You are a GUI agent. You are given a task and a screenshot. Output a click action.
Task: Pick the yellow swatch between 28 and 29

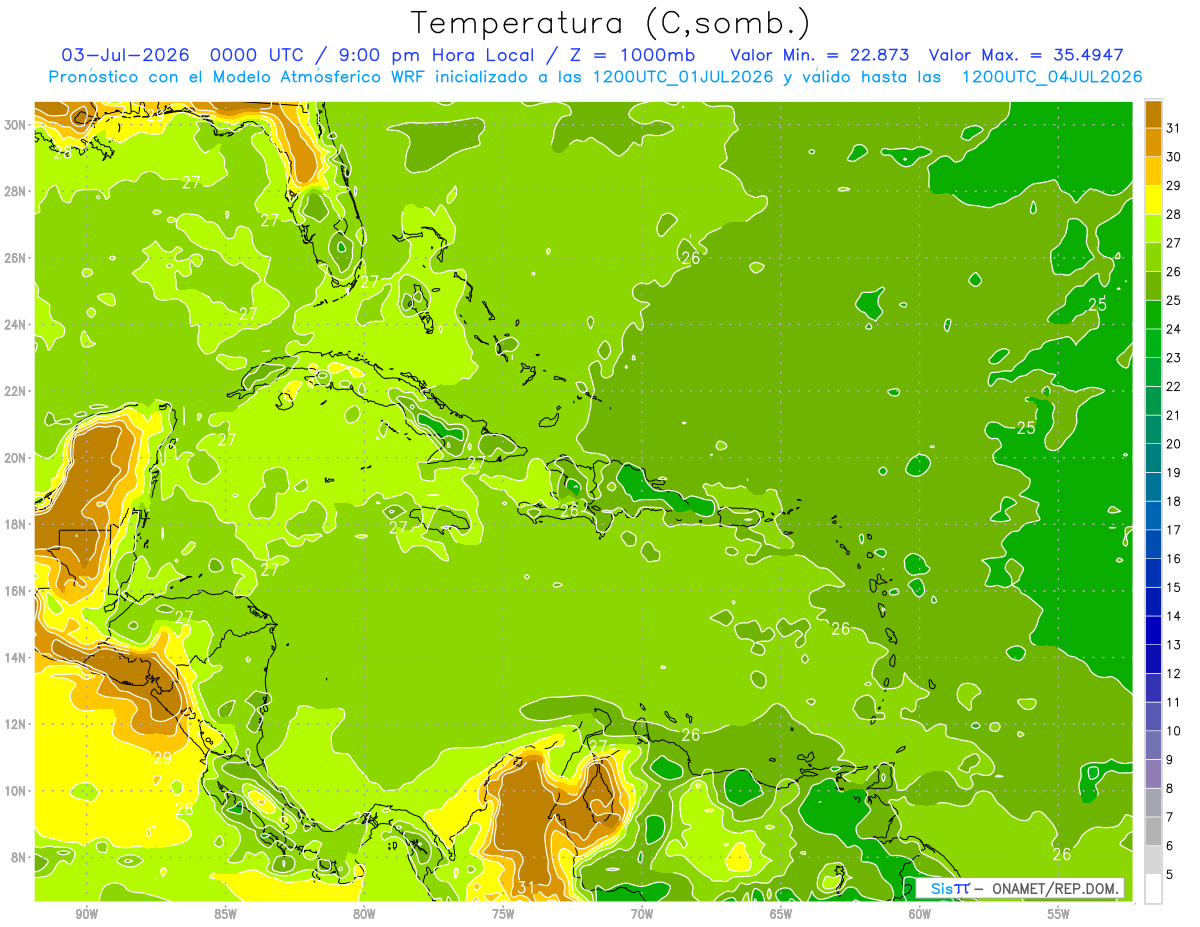pos(1153,200)
